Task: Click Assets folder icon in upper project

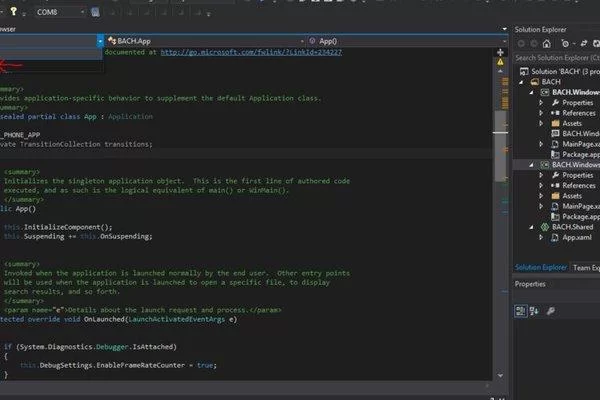Action: tap(555, 123)
